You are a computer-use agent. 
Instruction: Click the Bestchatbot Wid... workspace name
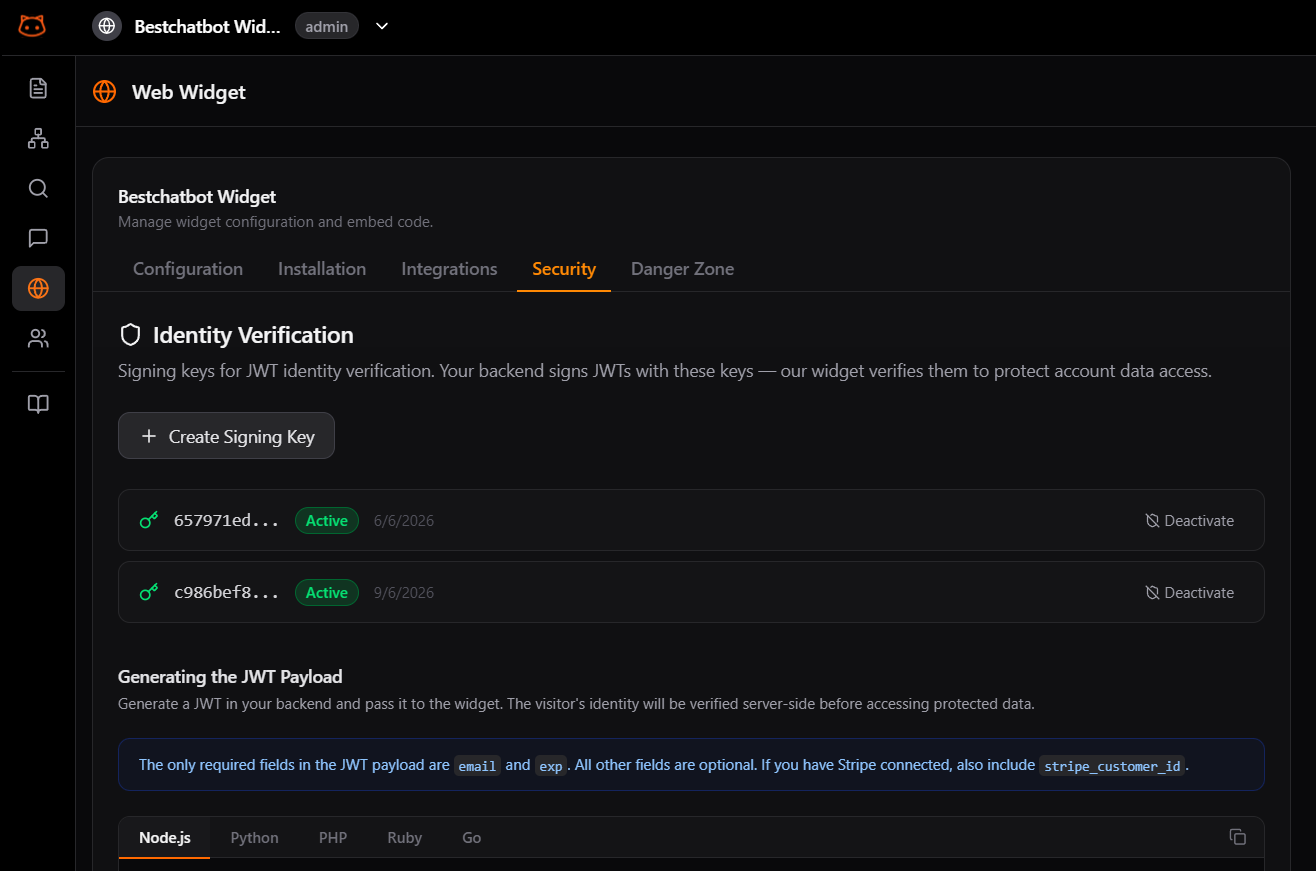pyautogui.click(x=208, y=26)
